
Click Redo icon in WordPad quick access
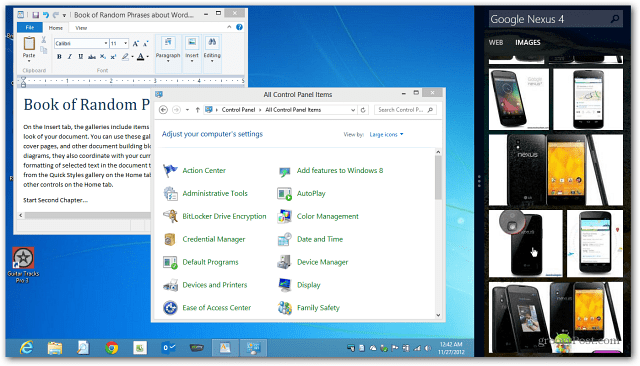click(56, 15)
